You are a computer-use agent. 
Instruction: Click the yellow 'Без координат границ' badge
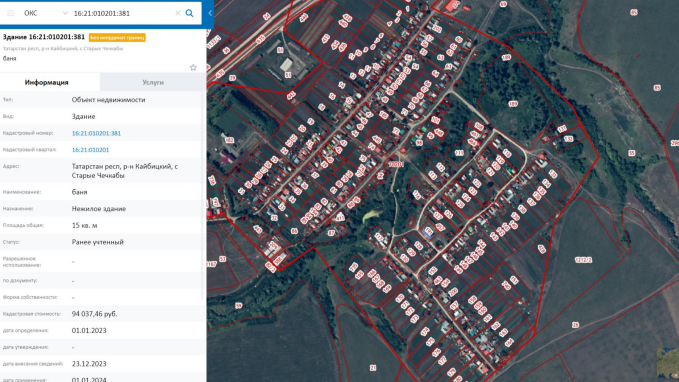pos(117,38)
